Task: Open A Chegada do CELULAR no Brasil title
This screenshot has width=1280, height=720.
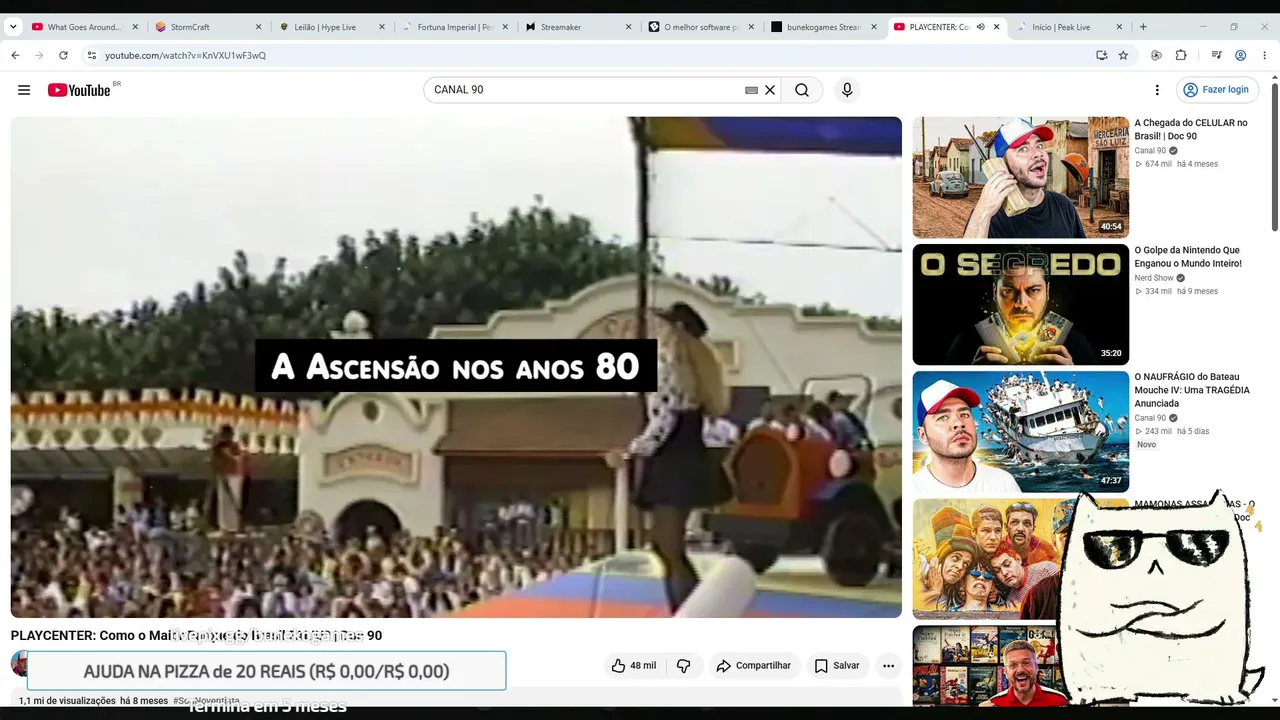Action: click(1190, 129)
